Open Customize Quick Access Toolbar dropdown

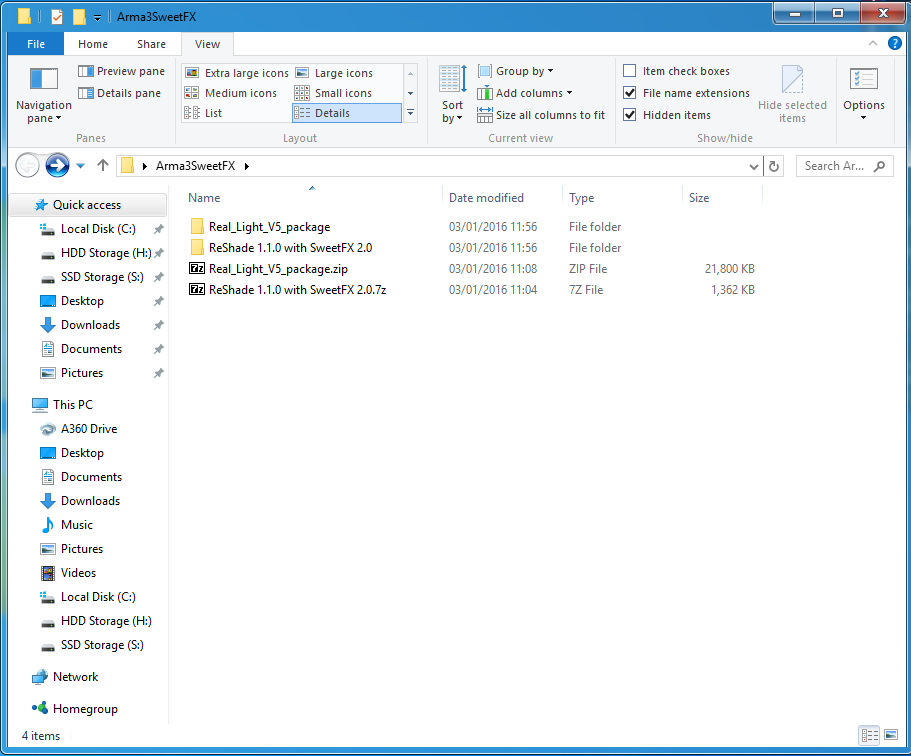pos(97,17)
